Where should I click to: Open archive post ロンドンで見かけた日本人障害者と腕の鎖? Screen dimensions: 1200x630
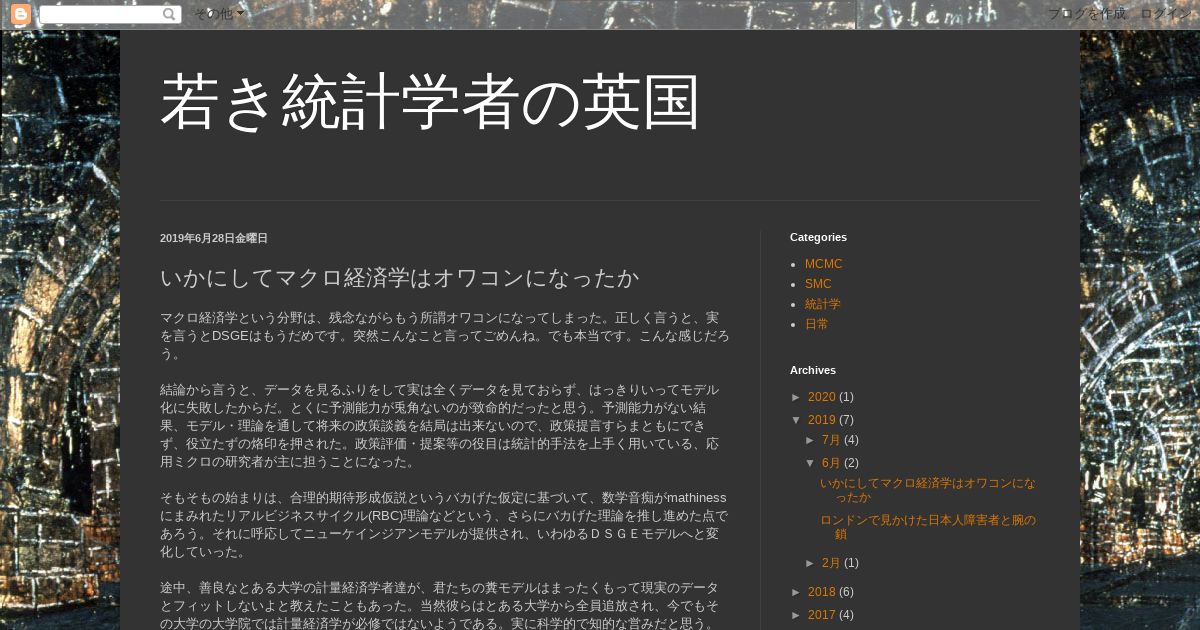[928, 527]
